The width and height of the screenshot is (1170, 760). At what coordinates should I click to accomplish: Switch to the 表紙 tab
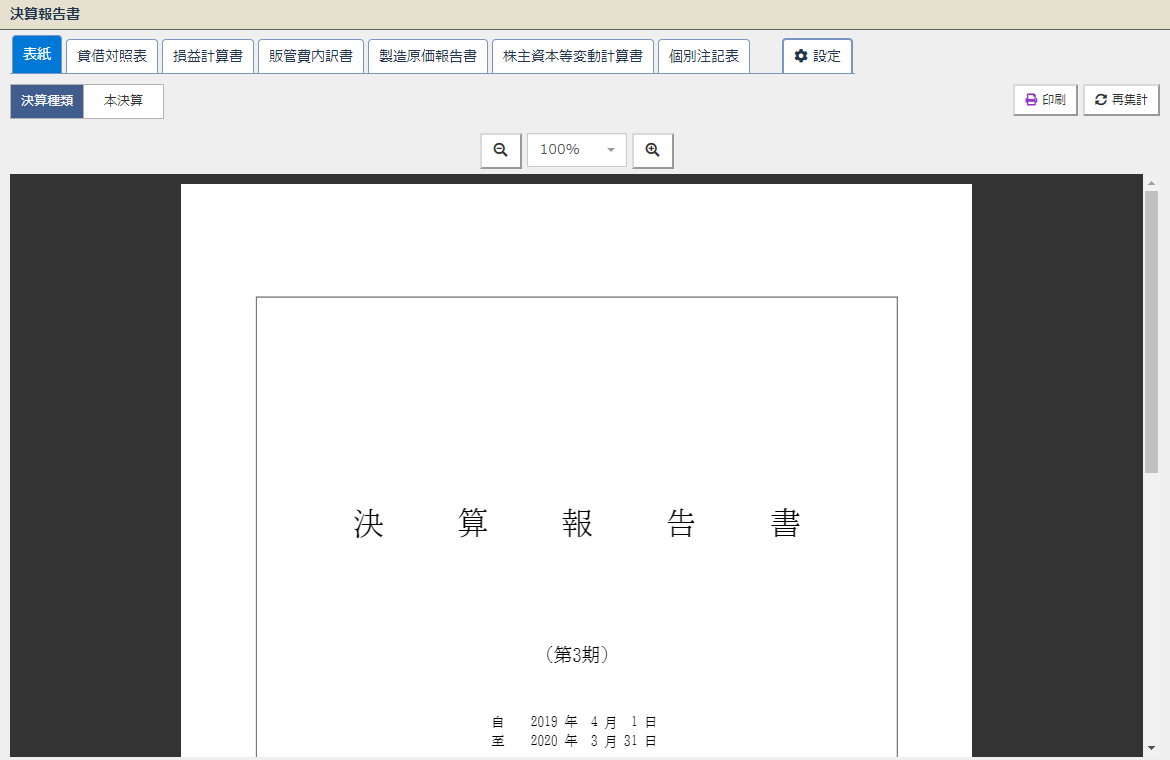37,55
